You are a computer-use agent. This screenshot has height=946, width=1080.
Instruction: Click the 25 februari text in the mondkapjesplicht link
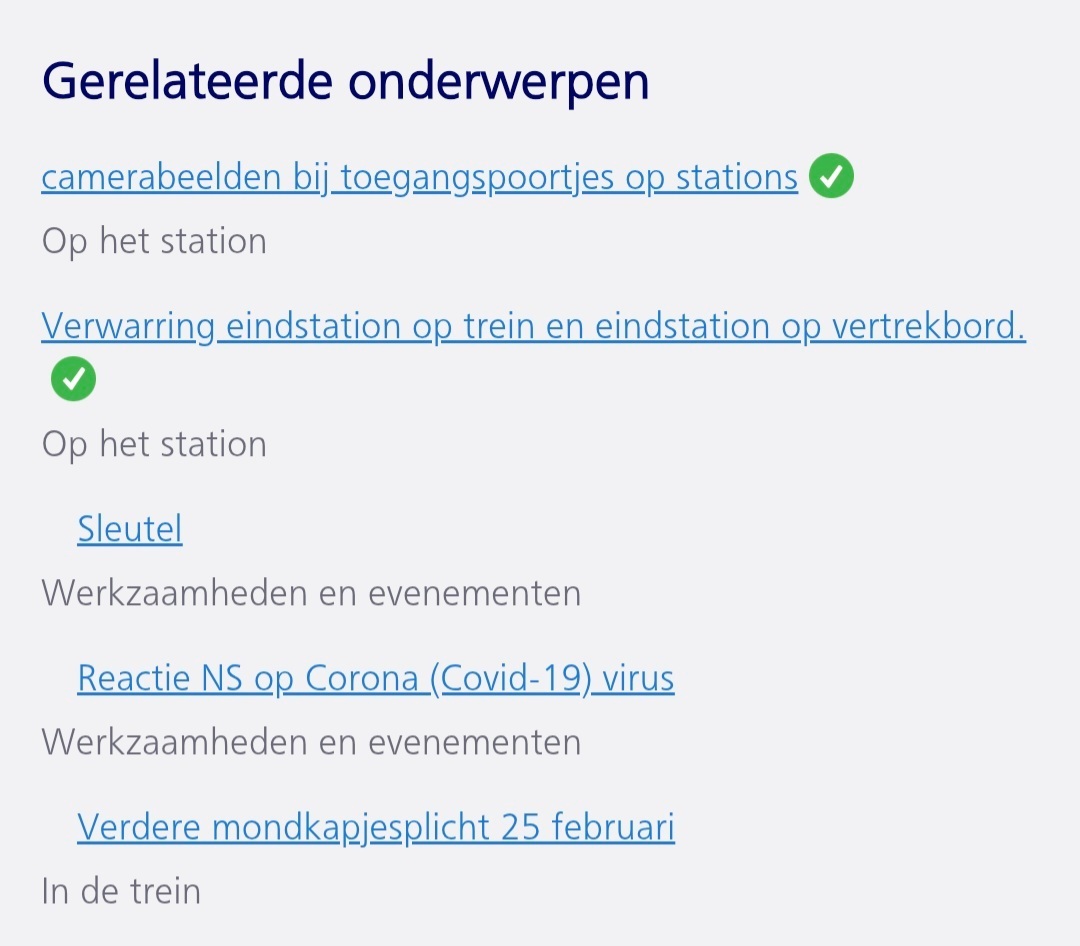click(588, 827)
